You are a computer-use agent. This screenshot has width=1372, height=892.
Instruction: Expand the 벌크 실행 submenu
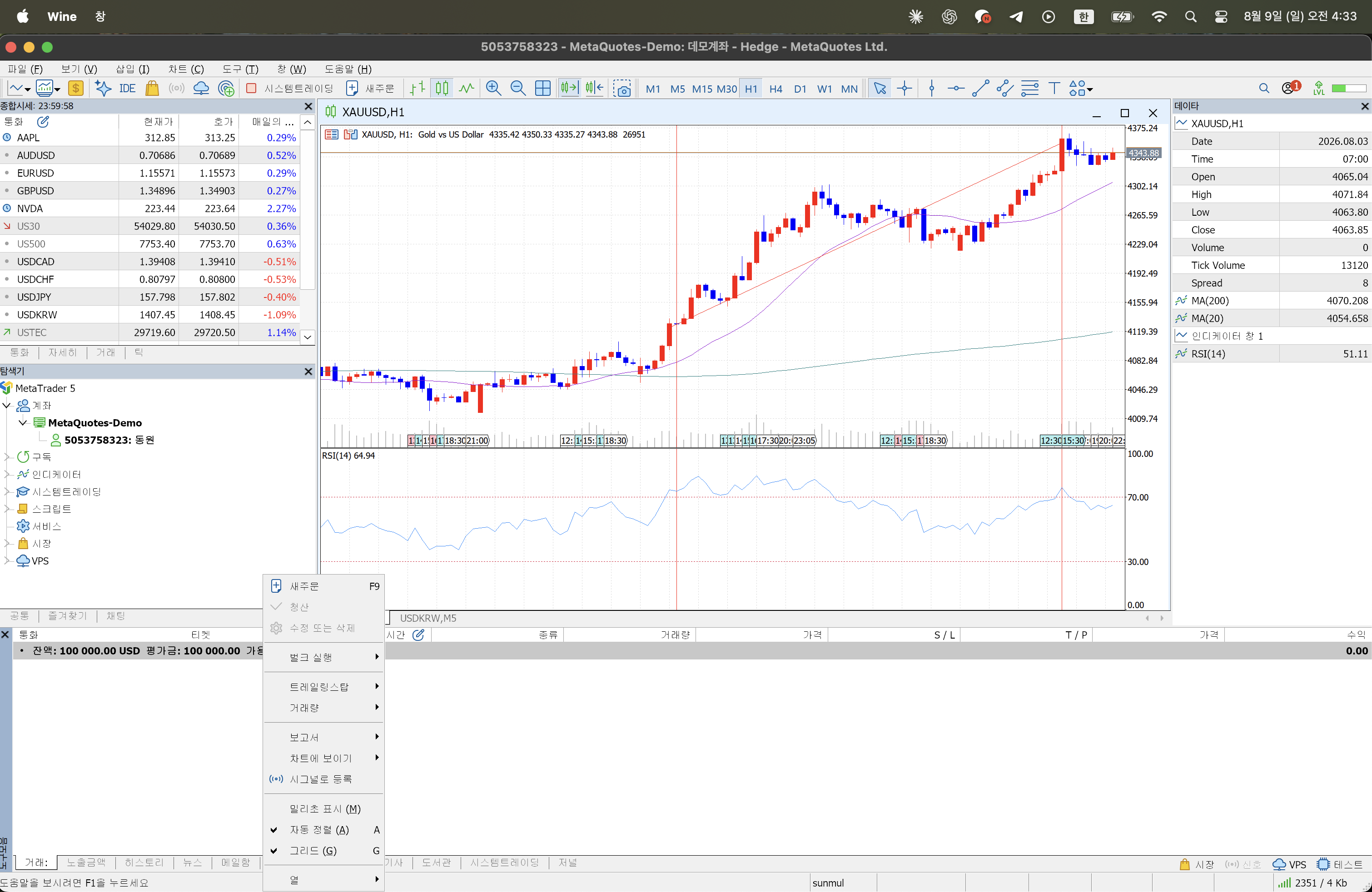(324, 658)
